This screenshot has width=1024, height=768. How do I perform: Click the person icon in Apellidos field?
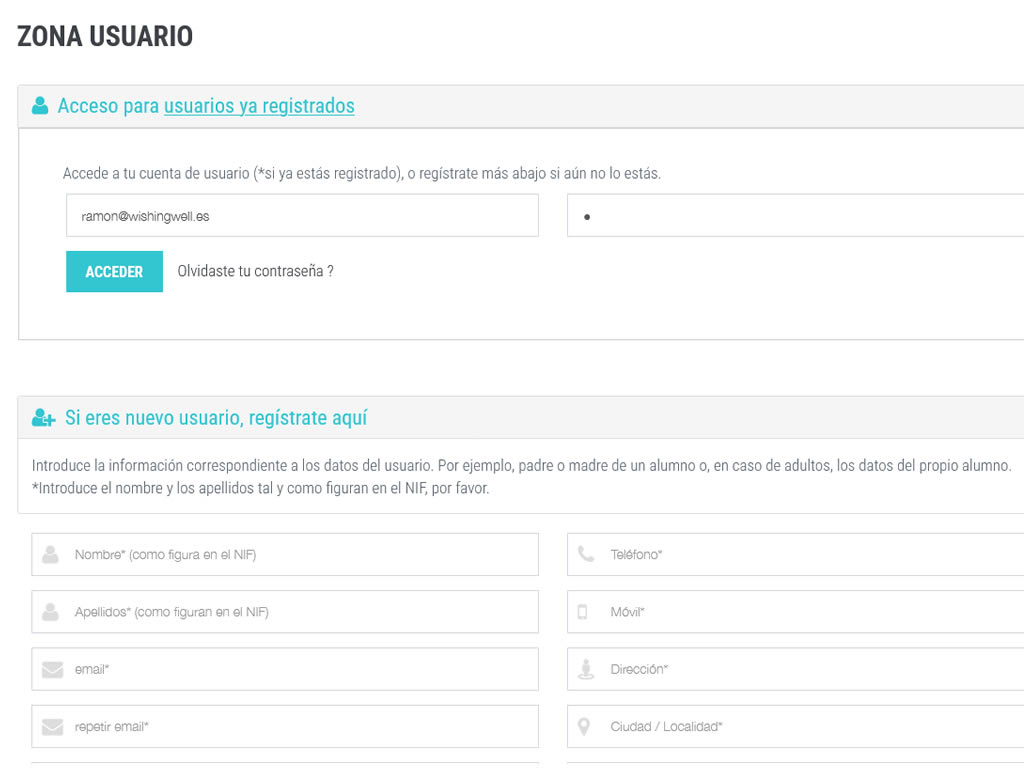pos(51,612)
